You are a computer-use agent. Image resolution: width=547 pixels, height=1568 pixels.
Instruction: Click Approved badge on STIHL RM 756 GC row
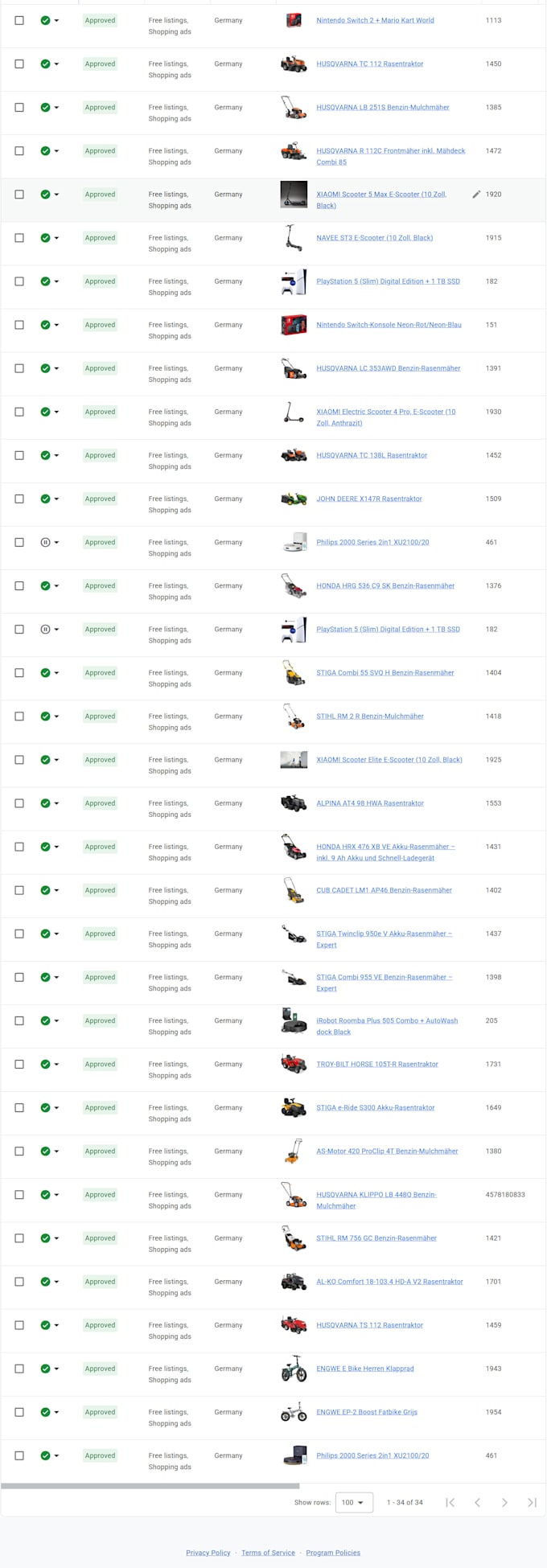100,1238
